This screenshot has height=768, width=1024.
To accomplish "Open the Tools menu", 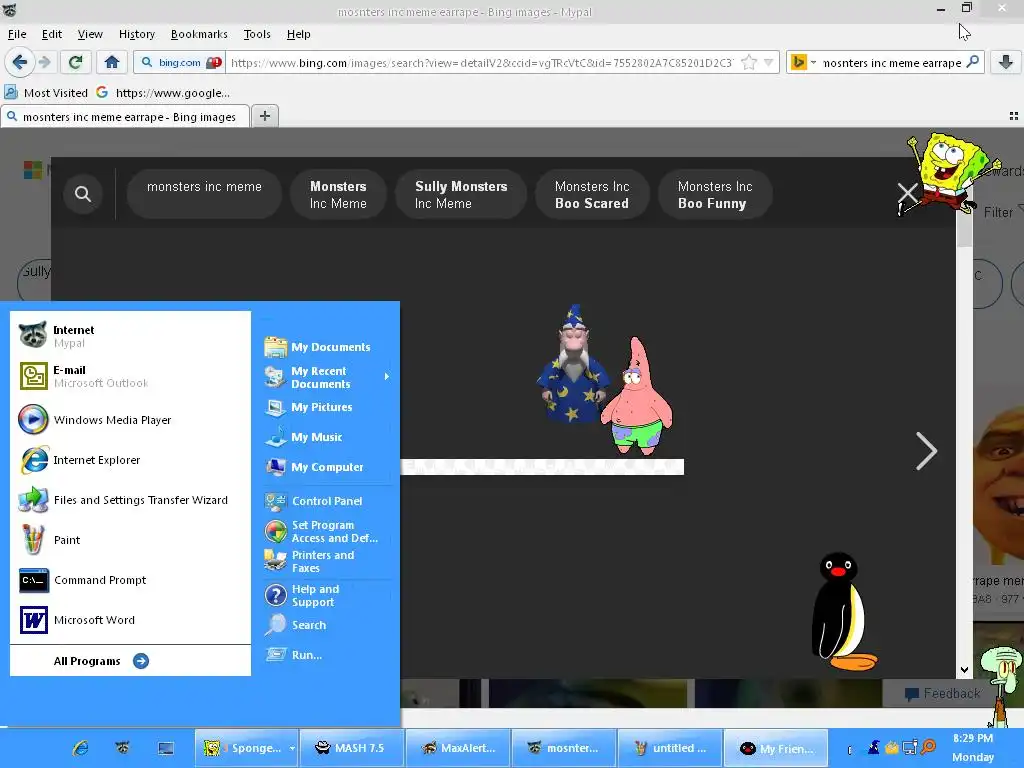I will (x=257, y=34).
